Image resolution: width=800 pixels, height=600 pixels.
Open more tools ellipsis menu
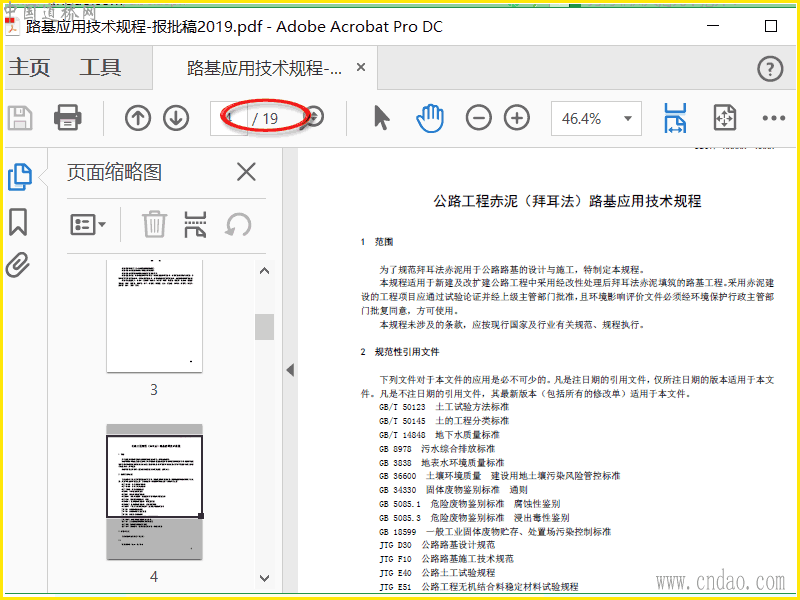(x=773, y=118)
